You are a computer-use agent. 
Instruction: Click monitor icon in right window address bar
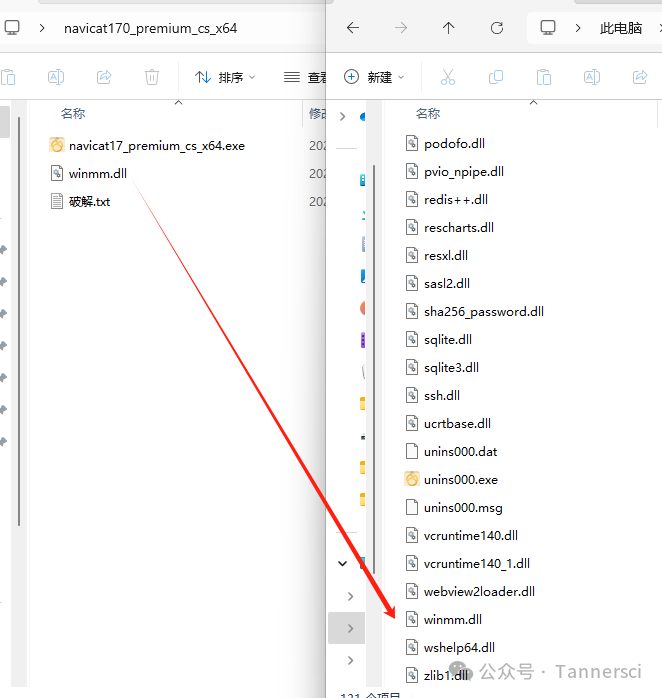548,28
